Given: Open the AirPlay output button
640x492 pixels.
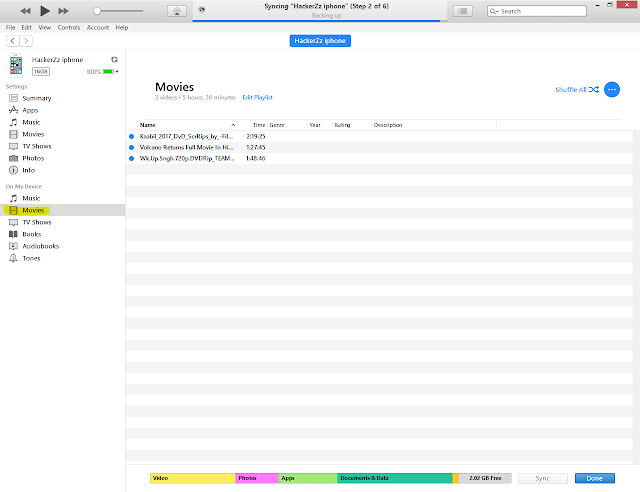Looking at the screenshot, I should (x=177, y=11).
